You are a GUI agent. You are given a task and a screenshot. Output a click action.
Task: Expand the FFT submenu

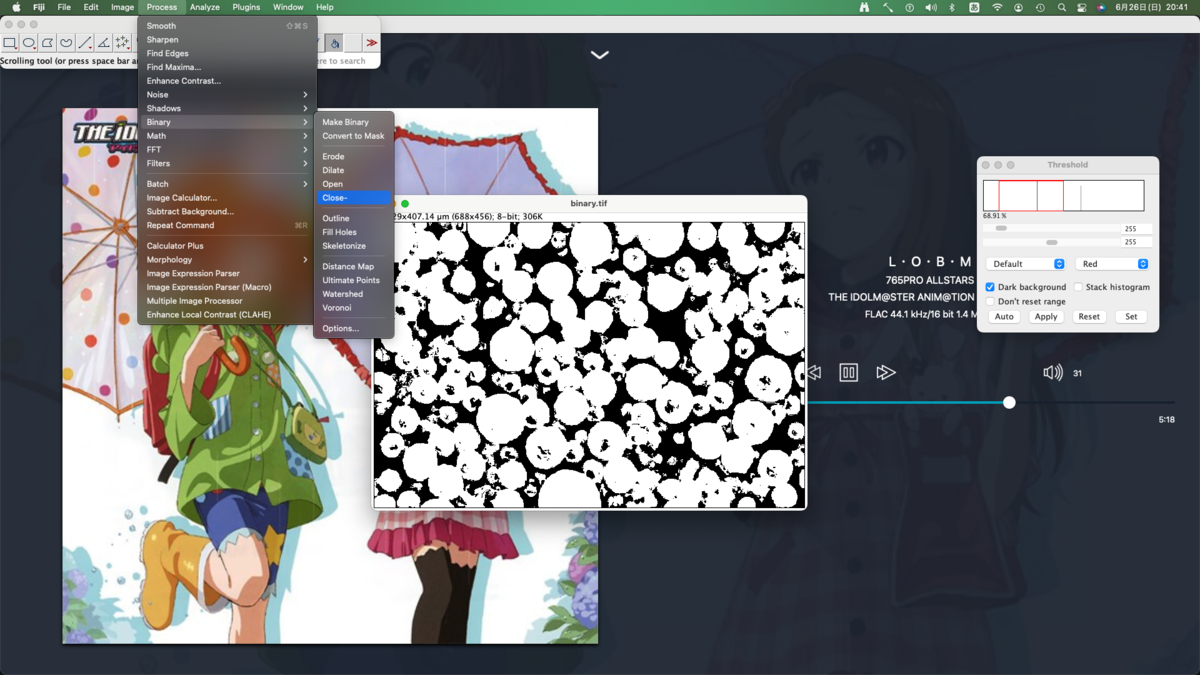pyautogui.click(x=227, y=150)
